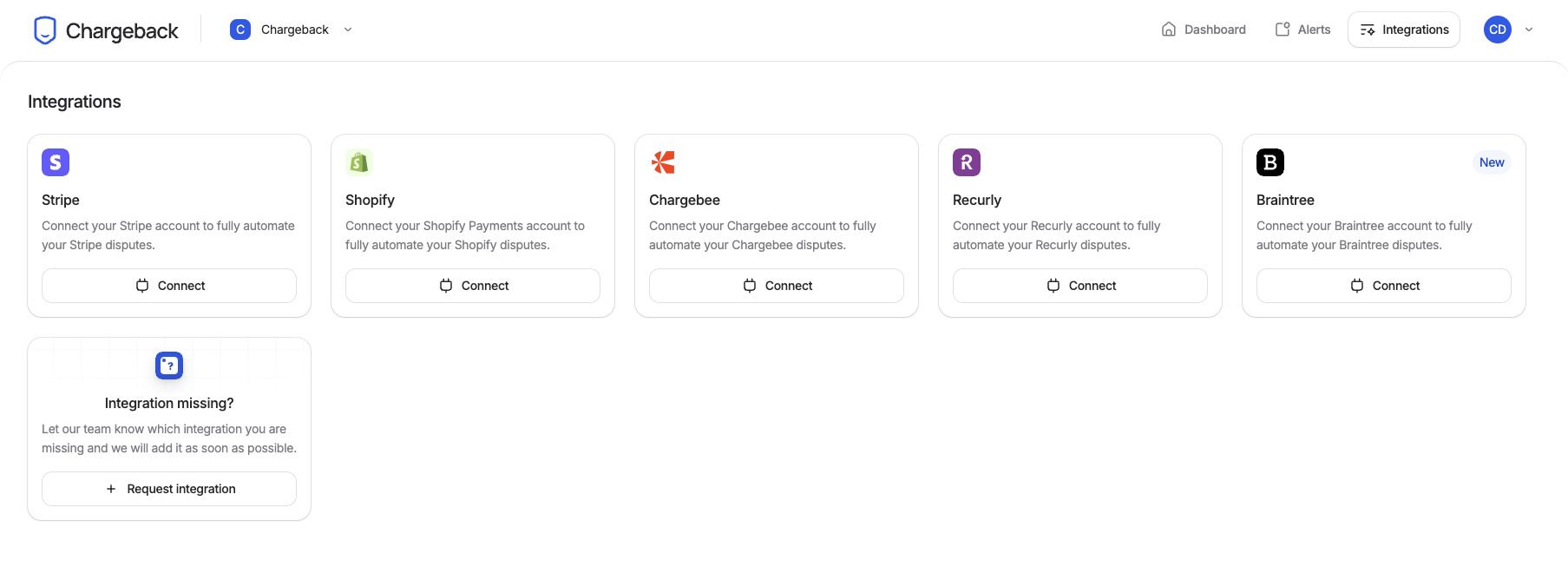Viewport: 1568px width, 580px height.
Task: Click the Chargebee card title
Action: 685,200
